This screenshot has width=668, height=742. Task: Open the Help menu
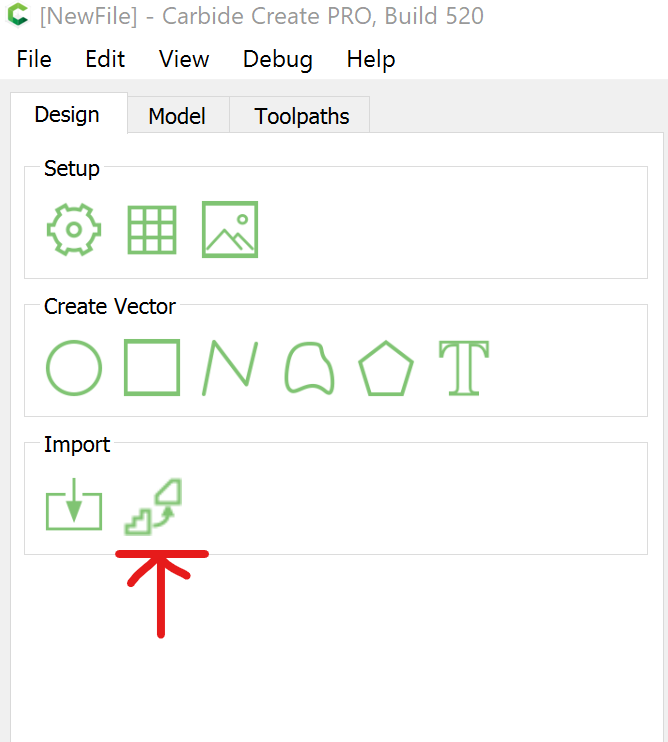371,59
